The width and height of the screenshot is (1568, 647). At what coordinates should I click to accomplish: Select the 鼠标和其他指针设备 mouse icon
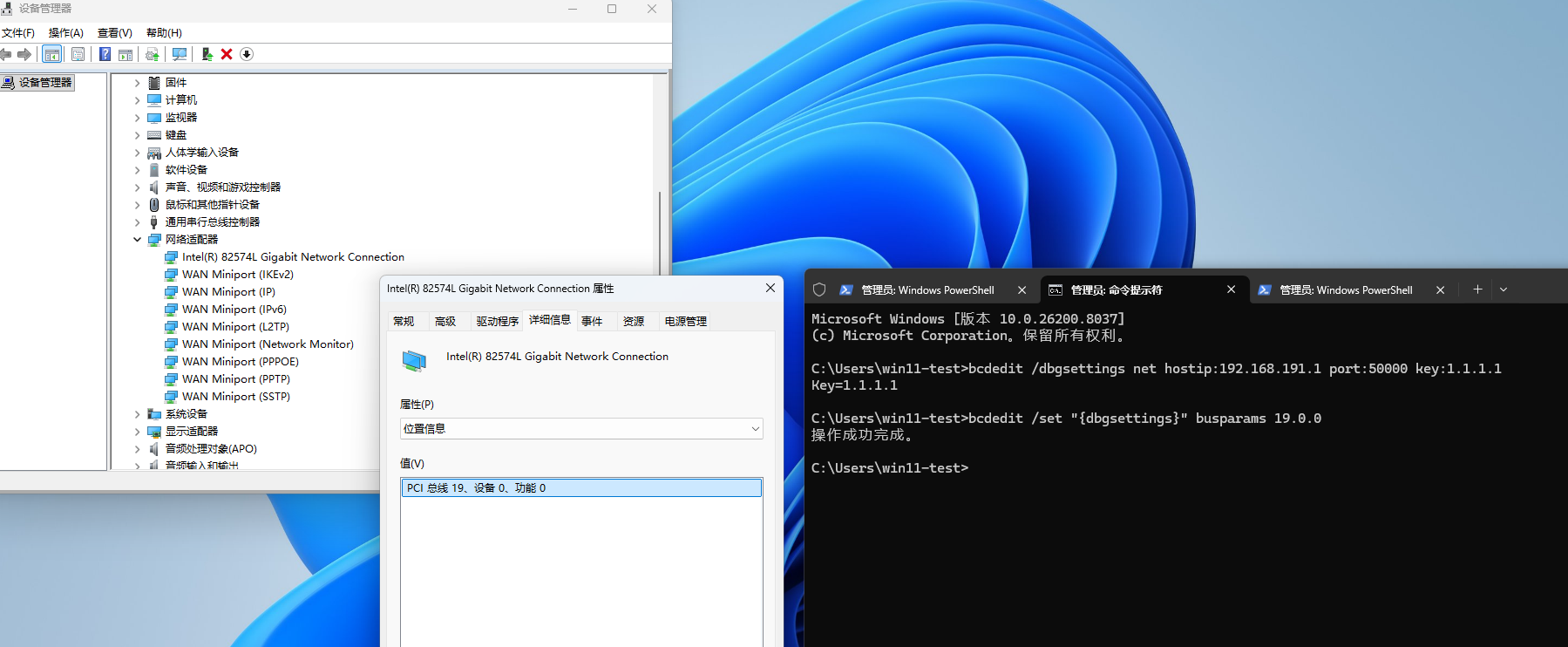pyautogui.click(x=154, y=205)
